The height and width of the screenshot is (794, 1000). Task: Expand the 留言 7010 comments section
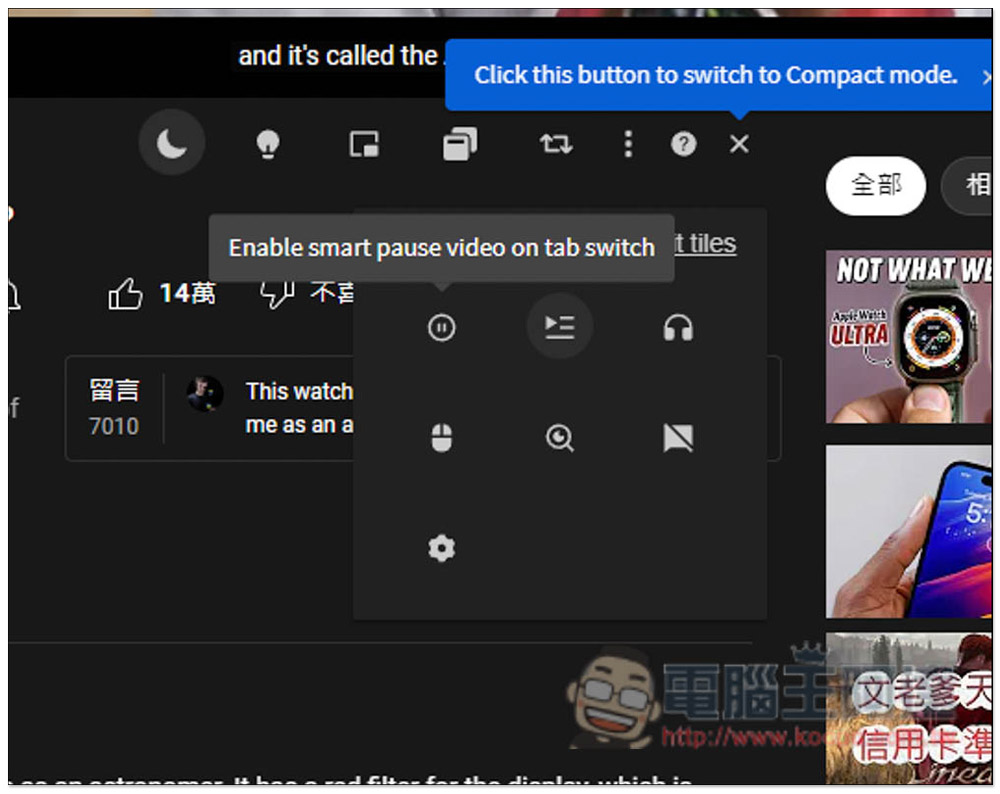coord(114,408)
